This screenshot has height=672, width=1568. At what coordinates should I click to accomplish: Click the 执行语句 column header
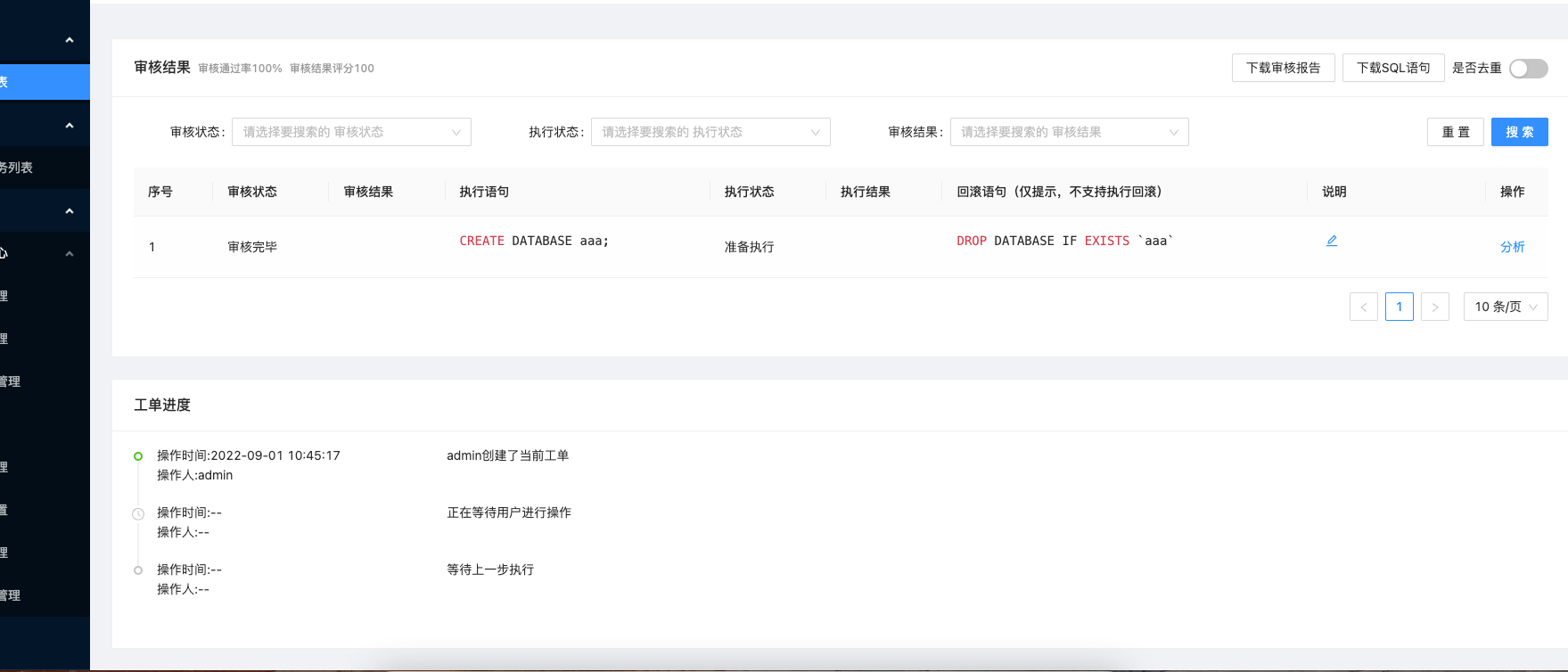tap(484, 192)
